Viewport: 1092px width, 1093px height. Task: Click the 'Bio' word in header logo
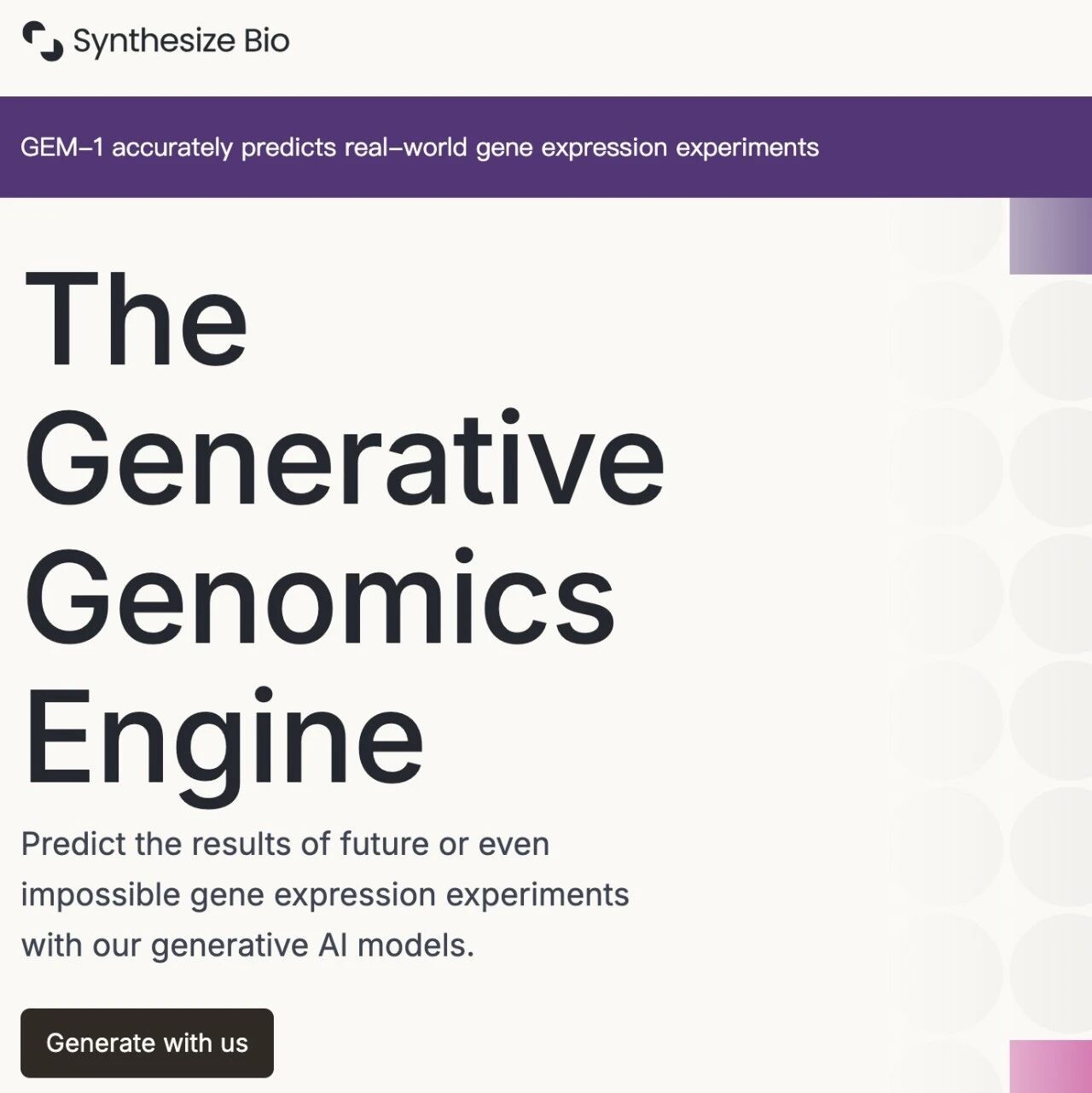(266, 40)
